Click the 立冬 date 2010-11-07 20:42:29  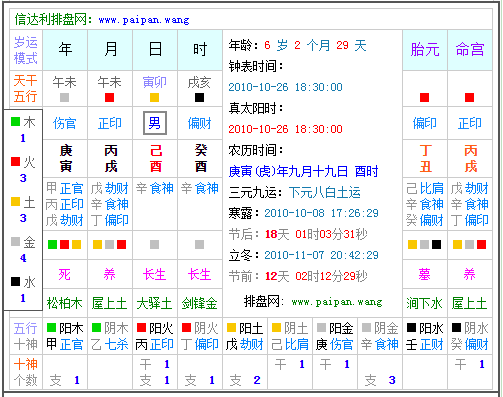(321, 255)
